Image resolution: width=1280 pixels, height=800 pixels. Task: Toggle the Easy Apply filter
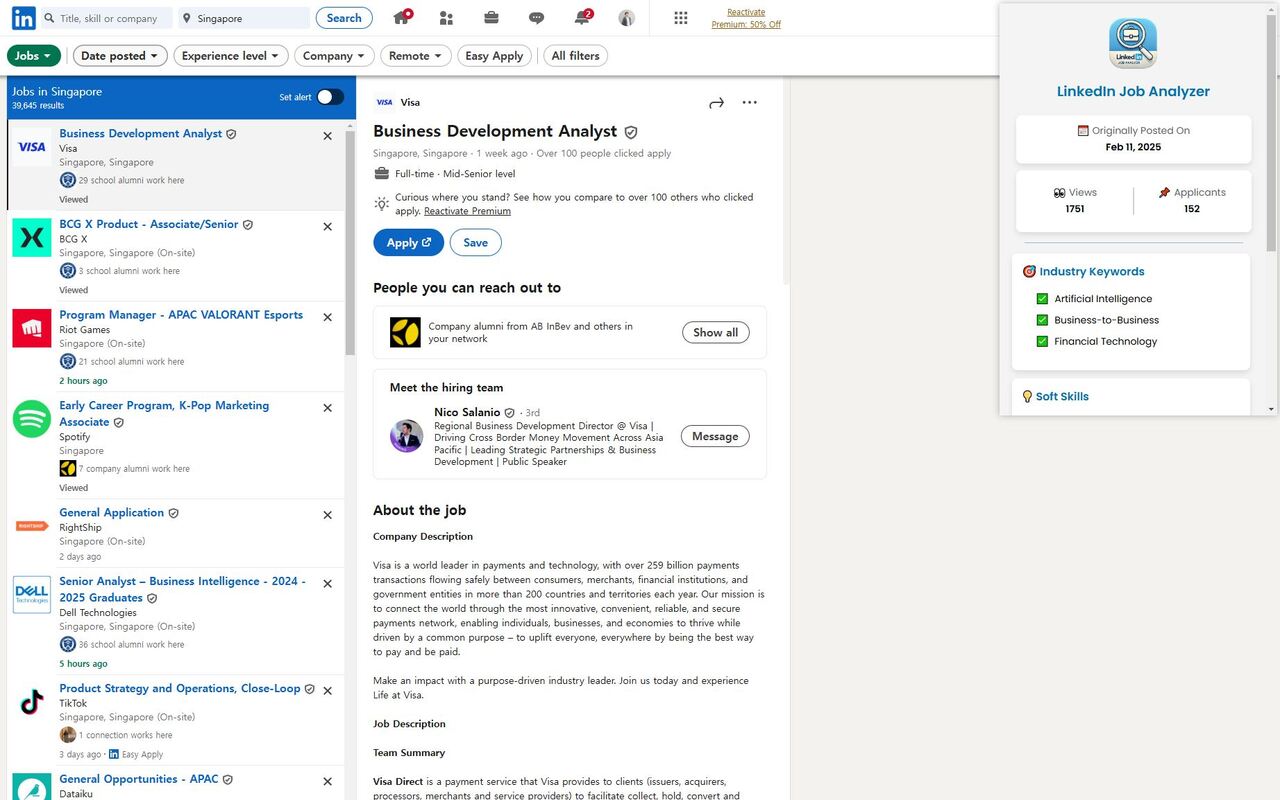click(495, 56)
